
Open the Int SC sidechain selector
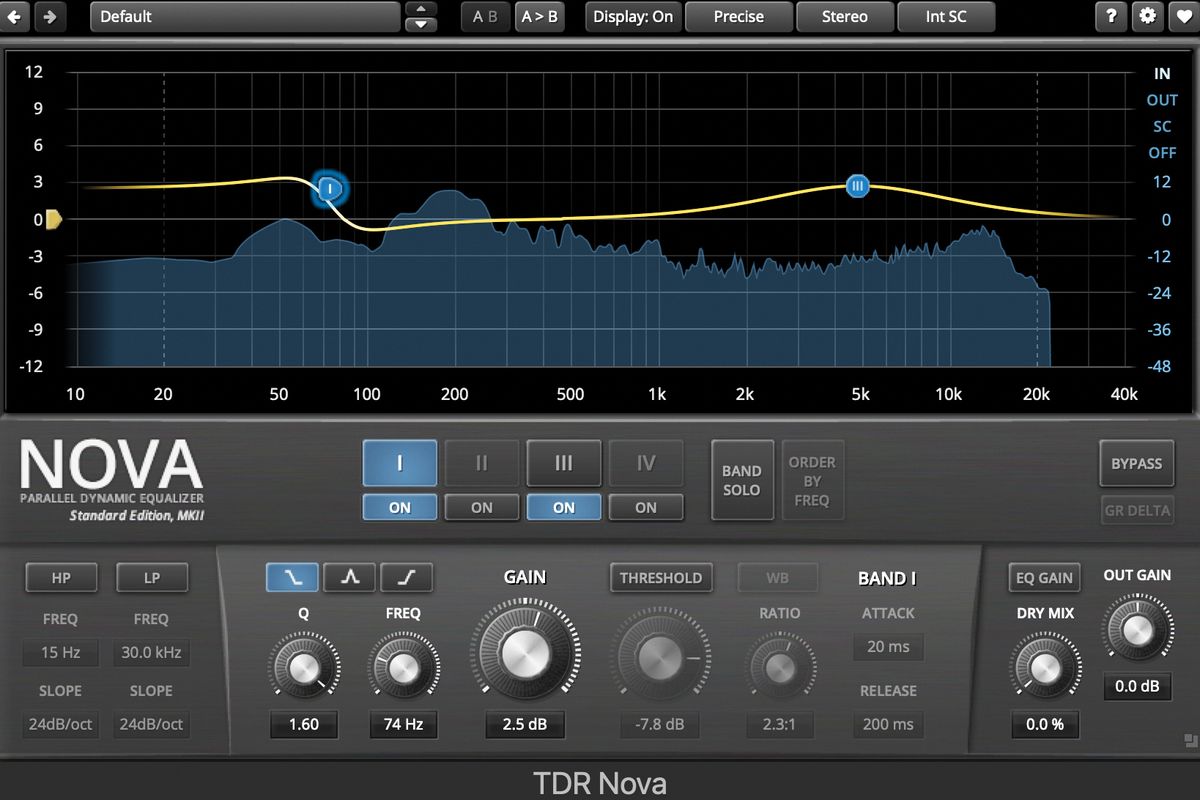946,17
